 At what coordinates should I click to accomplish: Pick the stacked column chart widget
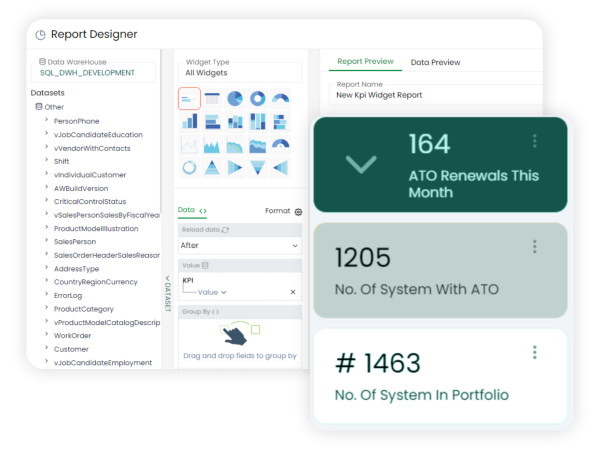(235, 122)
